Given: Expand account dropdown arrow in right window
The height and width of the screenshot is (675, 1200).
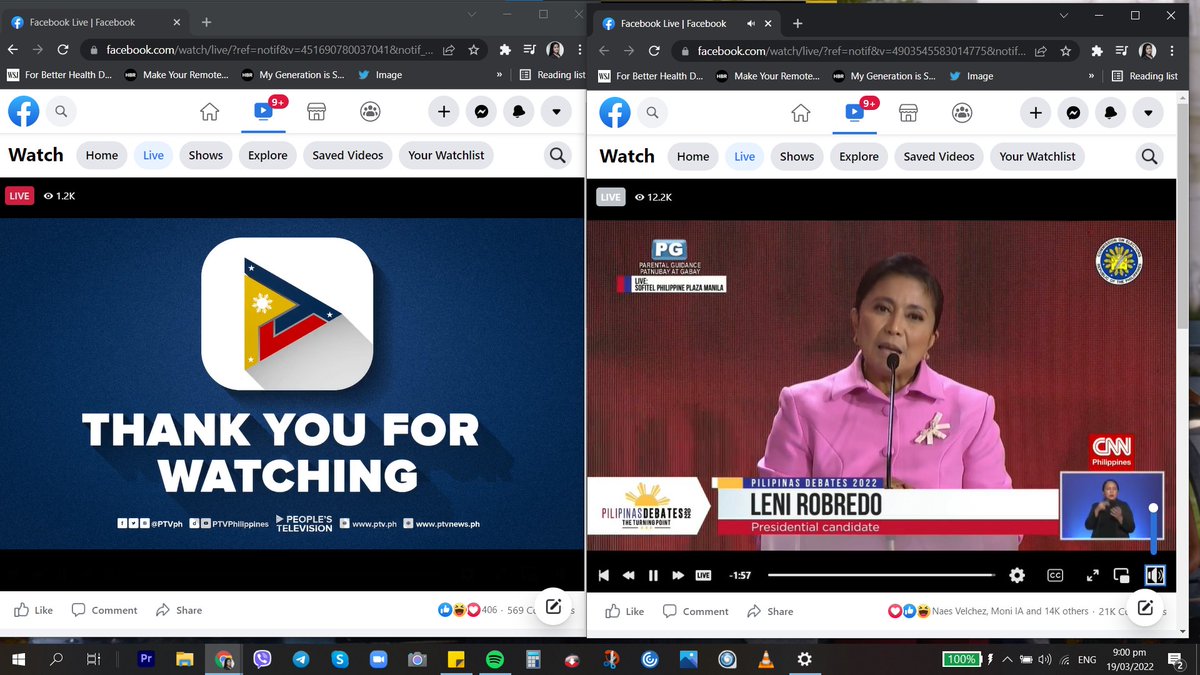Looking at the screenshot, I should 1147,113.
